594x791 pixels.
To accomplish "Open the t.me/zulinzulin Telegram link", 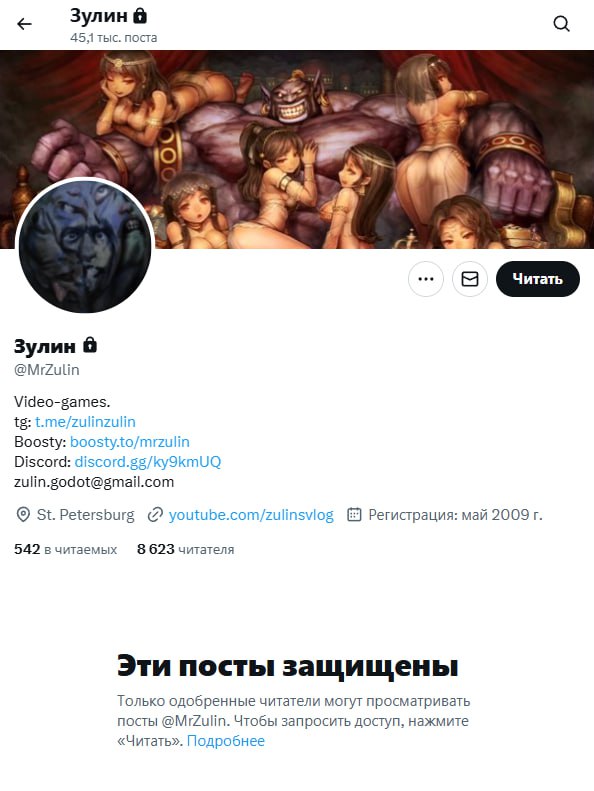I will [x=85, y=422].
